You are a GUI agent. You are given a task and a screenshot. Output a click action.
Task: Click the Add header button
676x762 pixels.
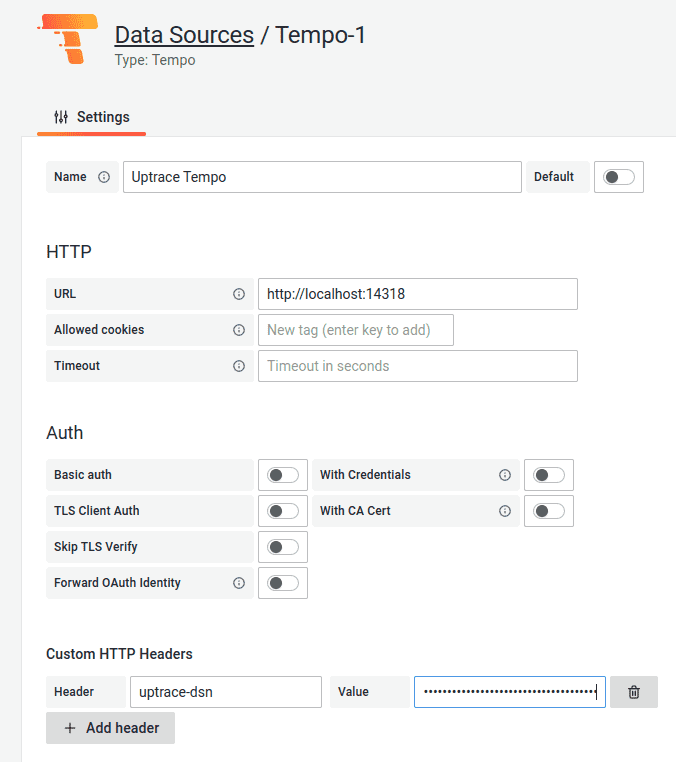[x=110, y=727]
